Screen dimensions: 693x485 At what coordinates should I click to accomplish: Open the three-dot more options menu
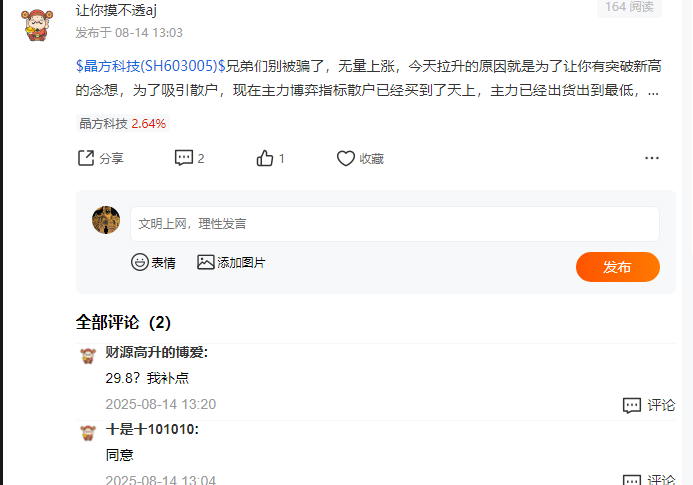click(x=652, y=158)
